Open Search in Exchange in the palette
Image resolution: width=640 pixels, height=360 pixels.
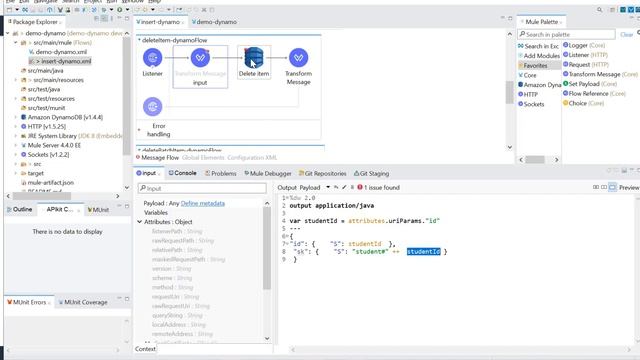(538, 46)
